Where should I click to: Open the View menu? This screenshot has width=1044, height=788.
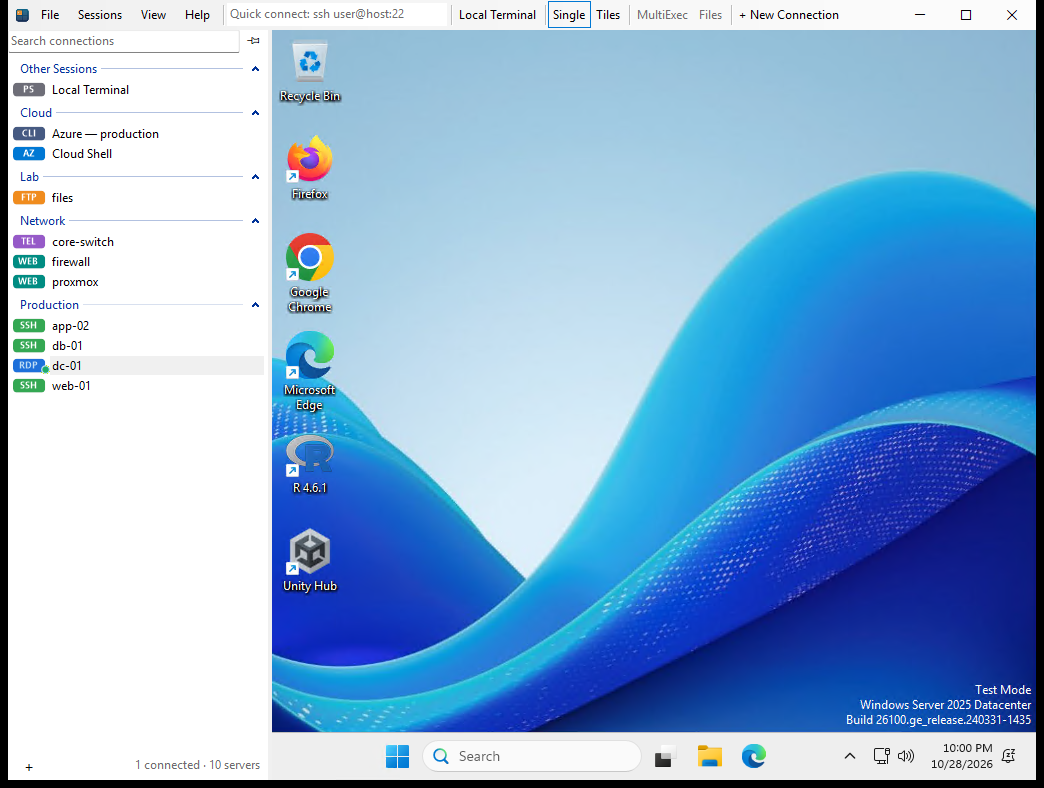153,15
